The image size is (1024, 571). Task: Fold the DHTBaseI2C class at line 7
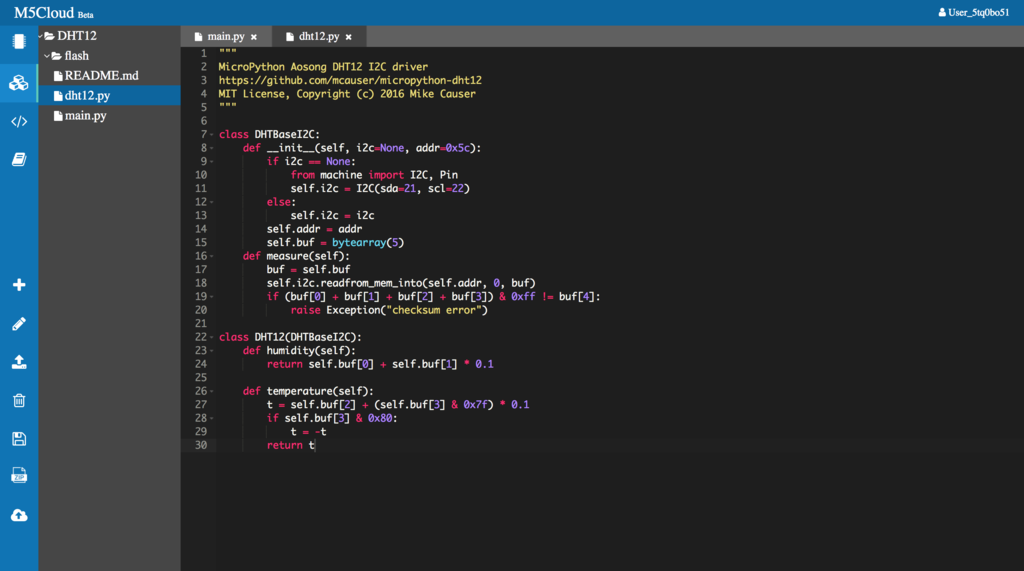(x=212, y=135)
